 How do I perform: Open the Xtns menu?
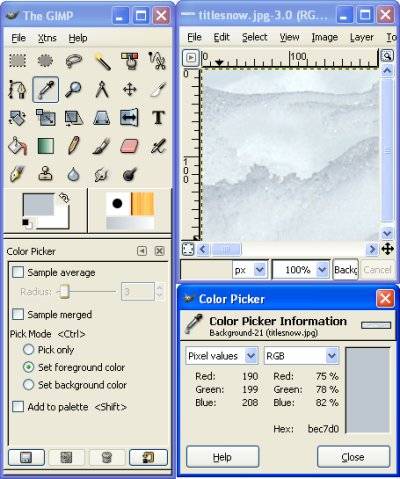click(x=47, y=38)
